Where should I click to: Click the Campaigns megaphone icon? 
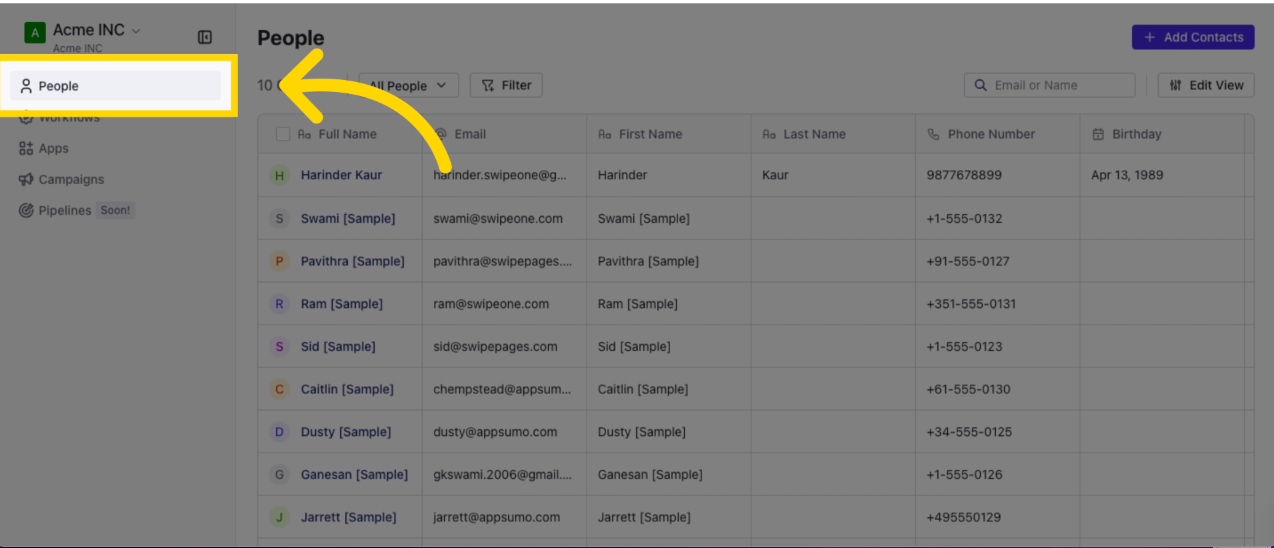point(26,180)
